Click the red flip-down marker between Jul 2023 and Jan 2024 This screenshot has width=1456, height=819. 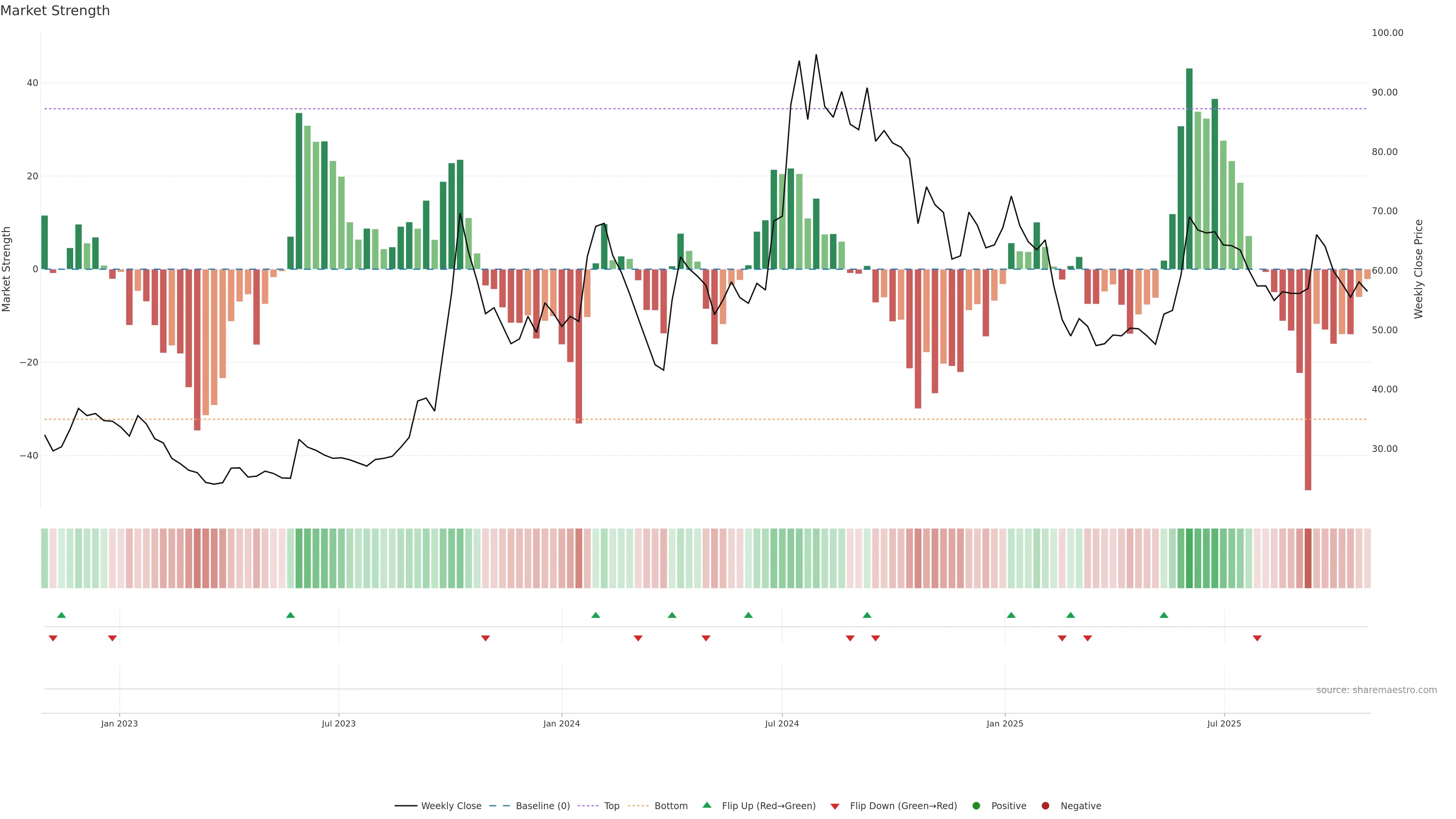click(x=485, y=638)
